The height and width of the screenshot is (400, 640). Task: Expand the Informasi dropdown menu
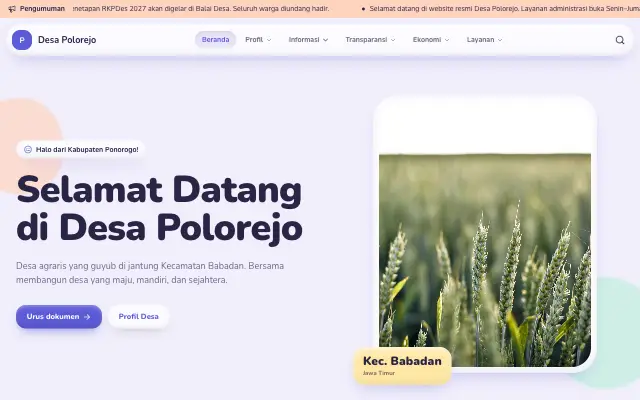[308, 40]
